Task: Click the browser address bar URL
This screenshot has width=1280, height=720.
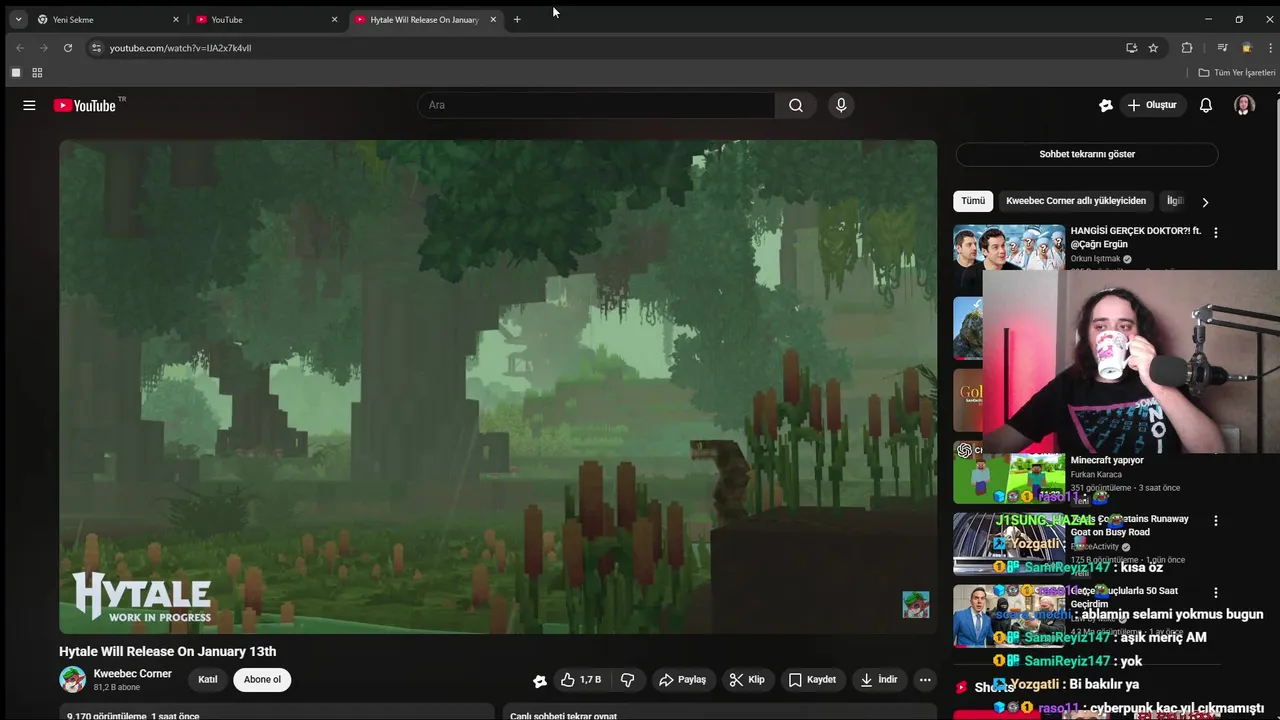Action: pyautogui.click(x=180, y=48)
